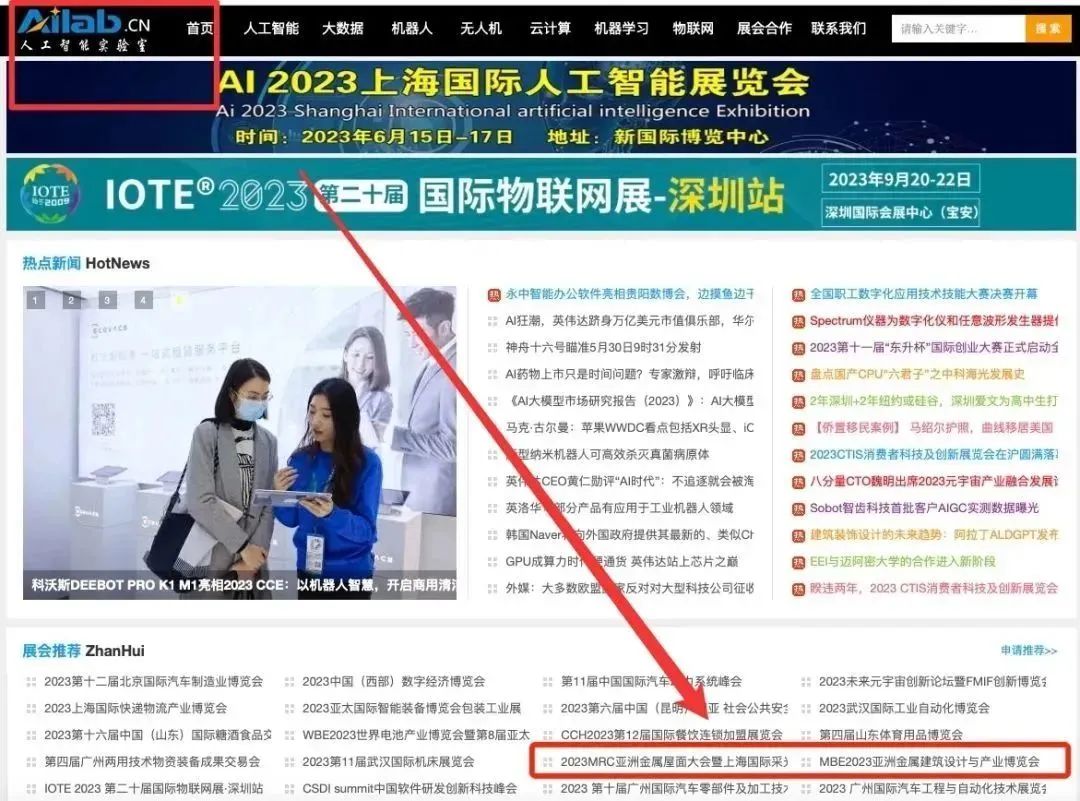Open 联系我们 page
This screenshot has width=1080, height=801.
[839, 28]
